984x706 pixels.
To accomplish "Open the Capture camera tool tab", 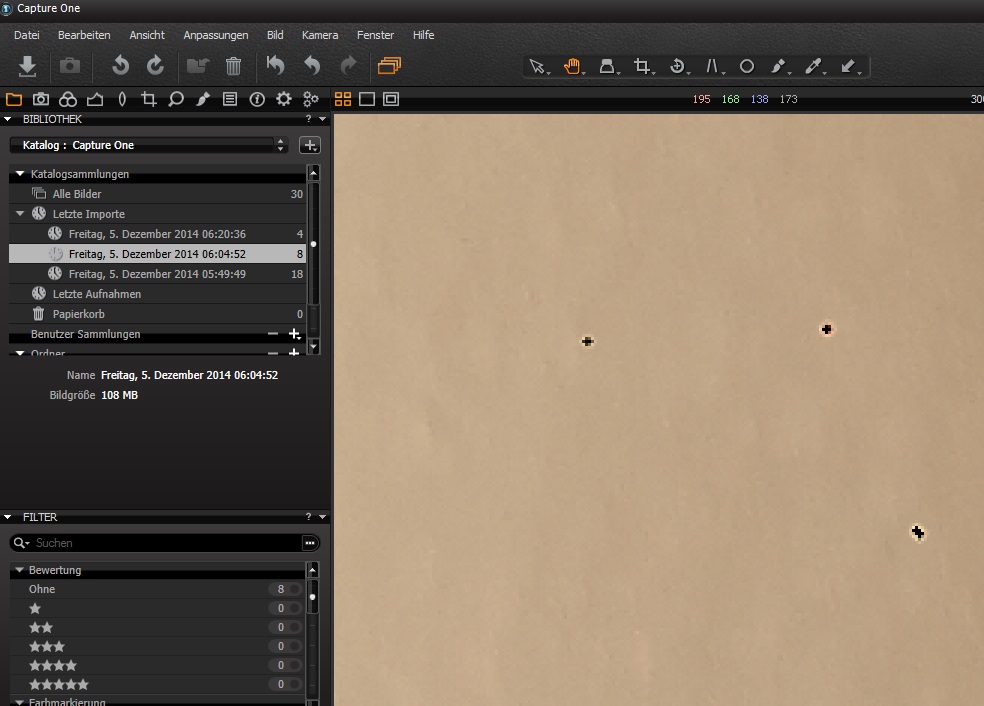I will [x=41, y=99].
